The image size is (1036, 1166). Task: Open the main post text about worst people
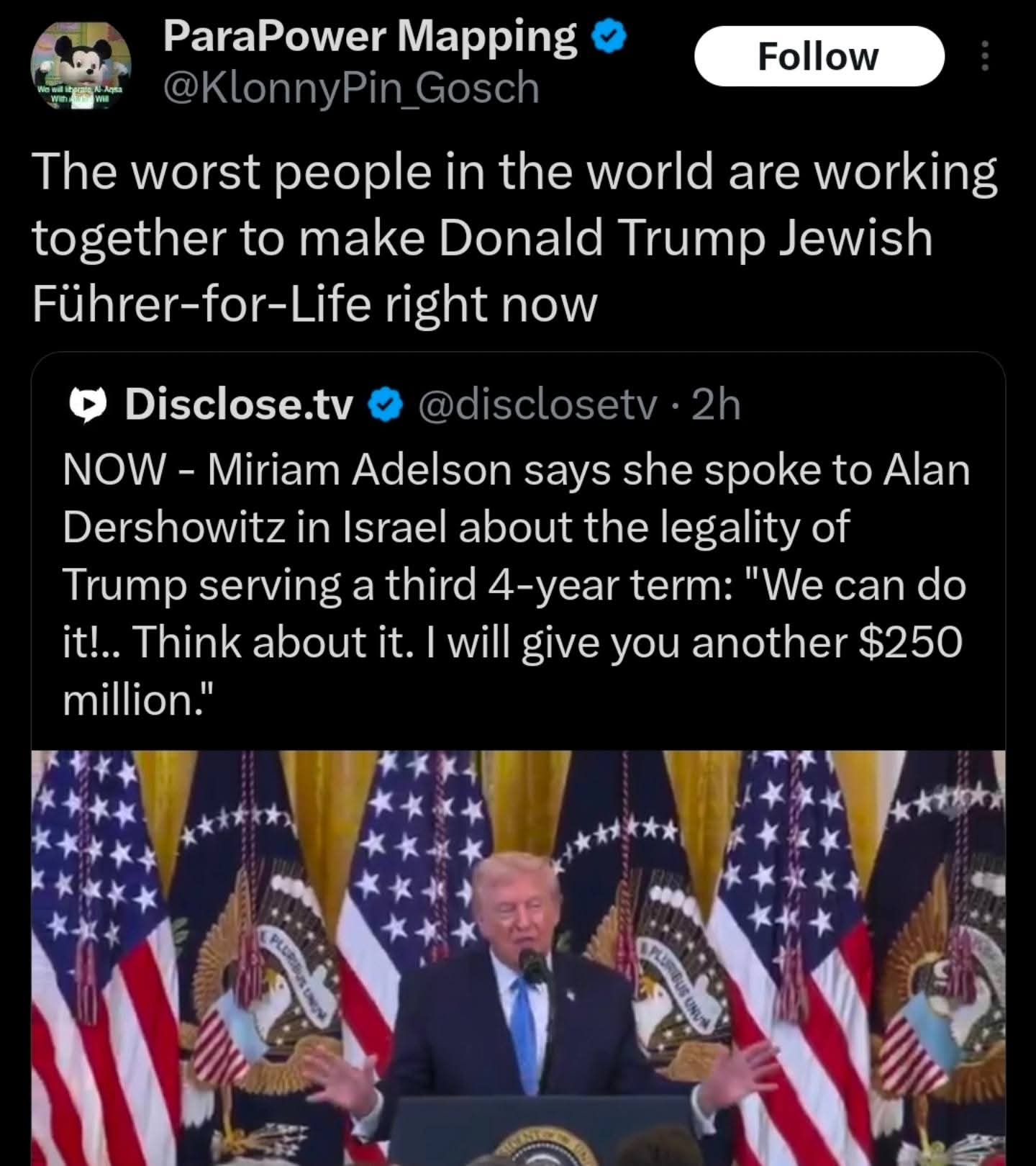point(515,238)
